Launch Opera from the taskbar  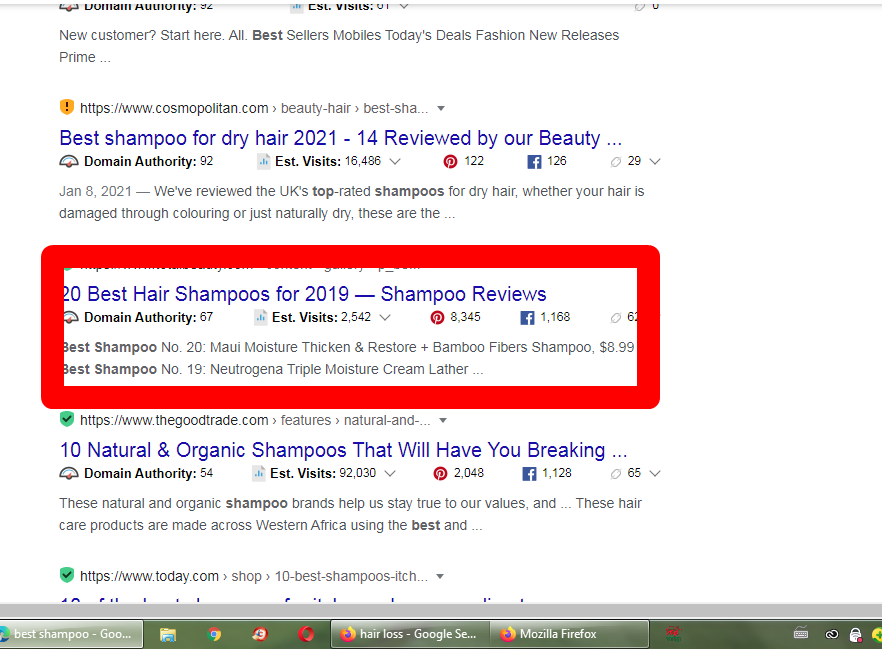coord(306,633)
